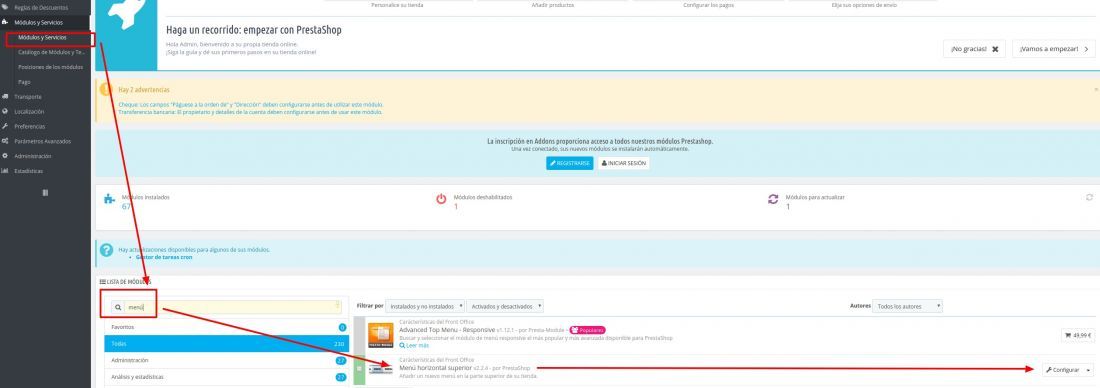The width and height of the screenshot is (1100, 388).
Task: Click the INICIAR SESIÓN button
Action: tap(623, 163)
